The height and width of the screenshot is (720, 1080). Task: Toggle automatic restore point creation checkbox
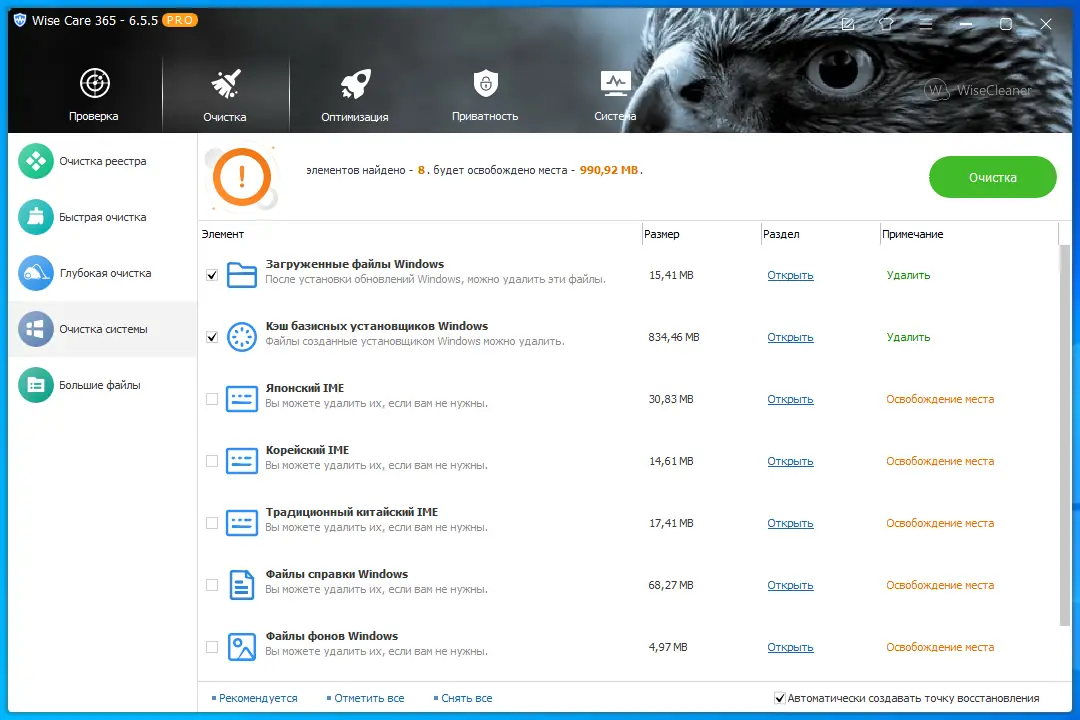click(780, 698)
